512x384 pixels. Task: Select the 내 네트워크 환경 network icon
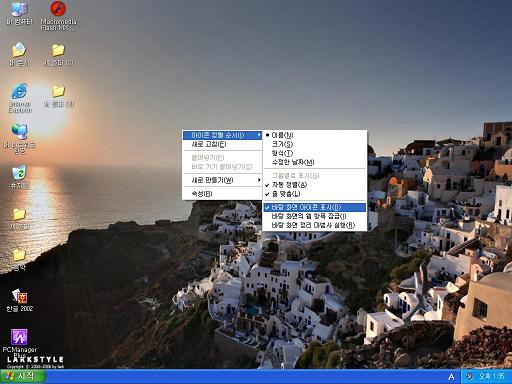pyautogui.click(x=19, y=139)
